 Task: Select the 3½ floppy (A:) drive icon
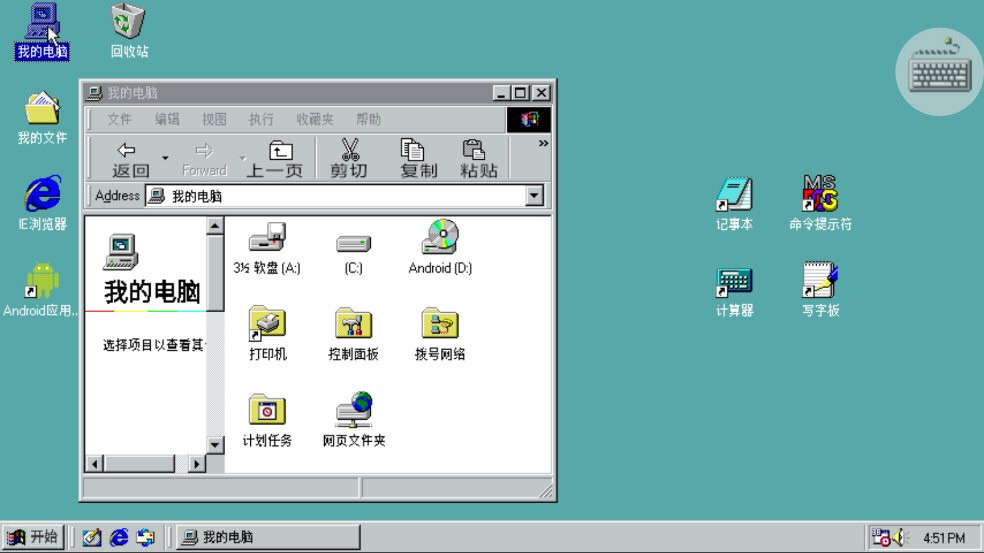coord(267,249)
